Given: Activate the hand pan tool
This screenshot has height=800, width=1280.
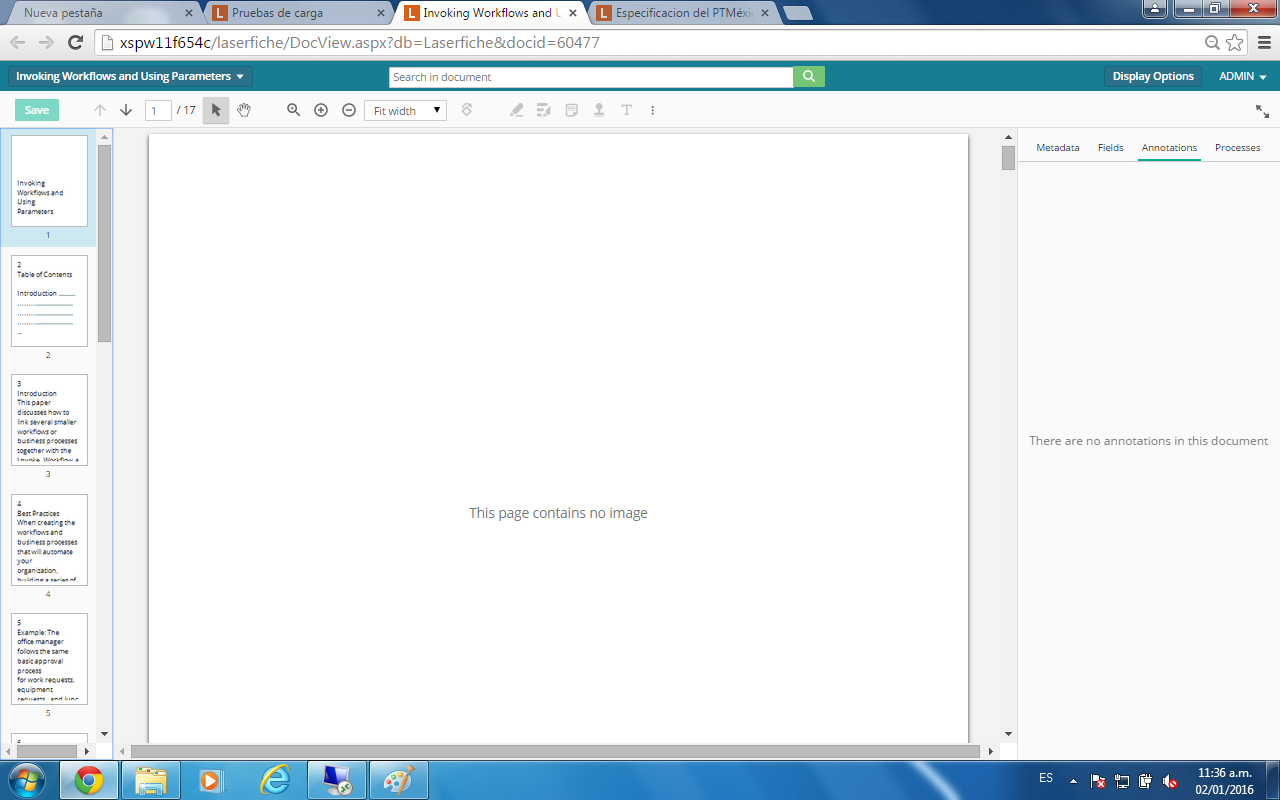Looking at the screenshot, I should click(x=244, y=110).
